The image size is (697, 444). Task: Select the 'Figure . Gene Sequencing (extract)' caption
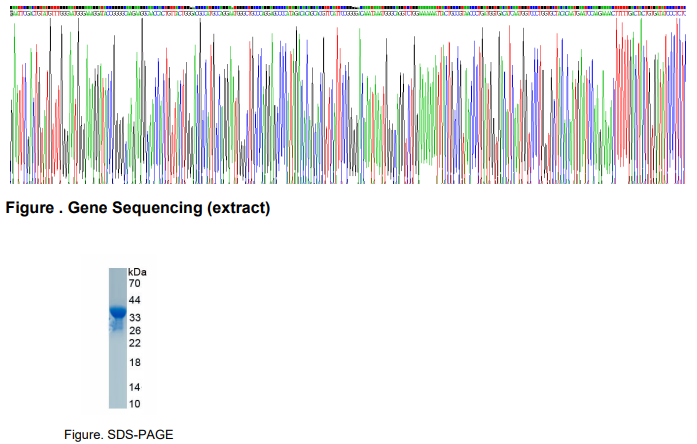pos(138,209)
